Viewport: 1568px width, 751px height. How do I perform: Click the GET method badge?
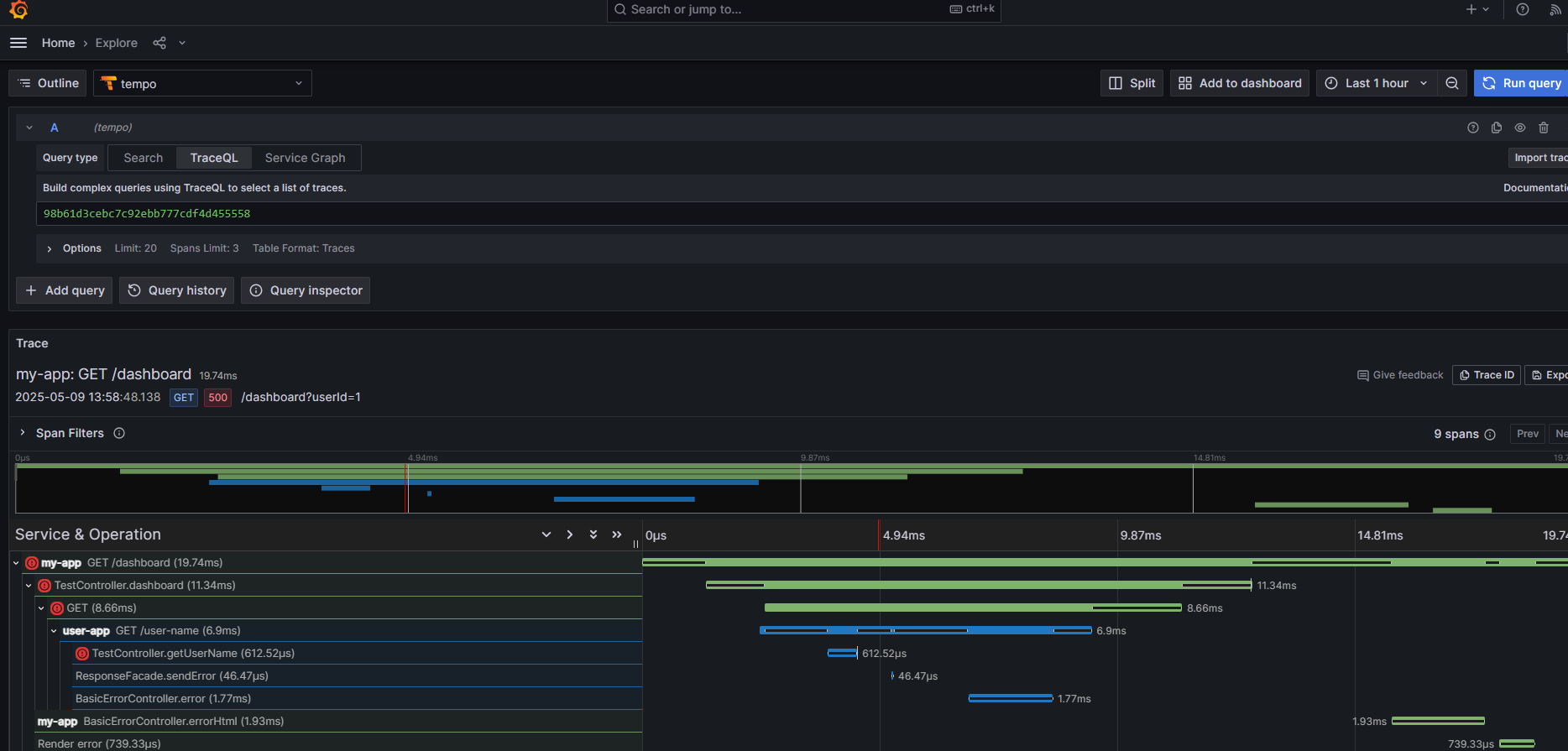click(x=184, y=398)
